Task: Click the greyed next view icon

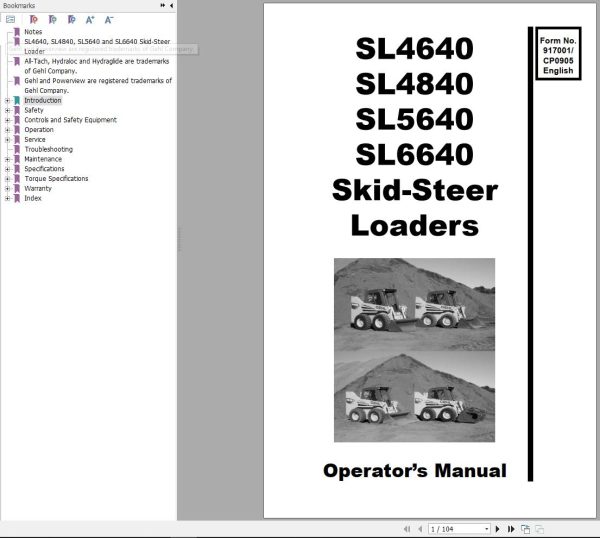Action: tap(540, 529)
